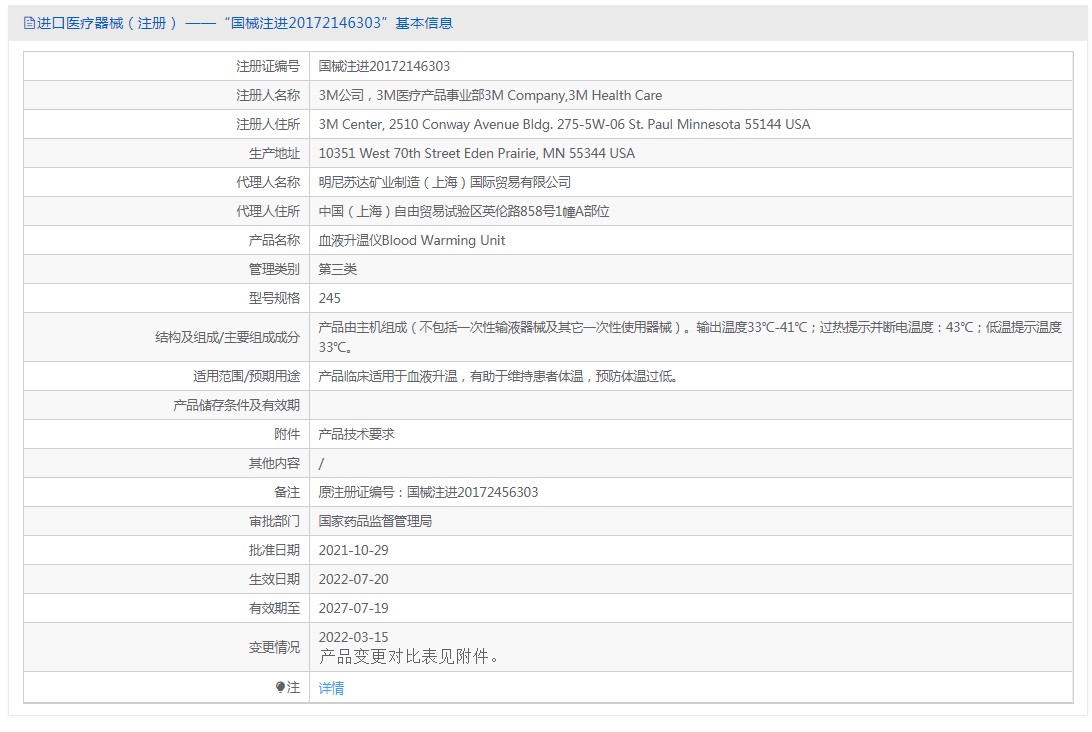Click the 备注 label

(x=287, y=492)
